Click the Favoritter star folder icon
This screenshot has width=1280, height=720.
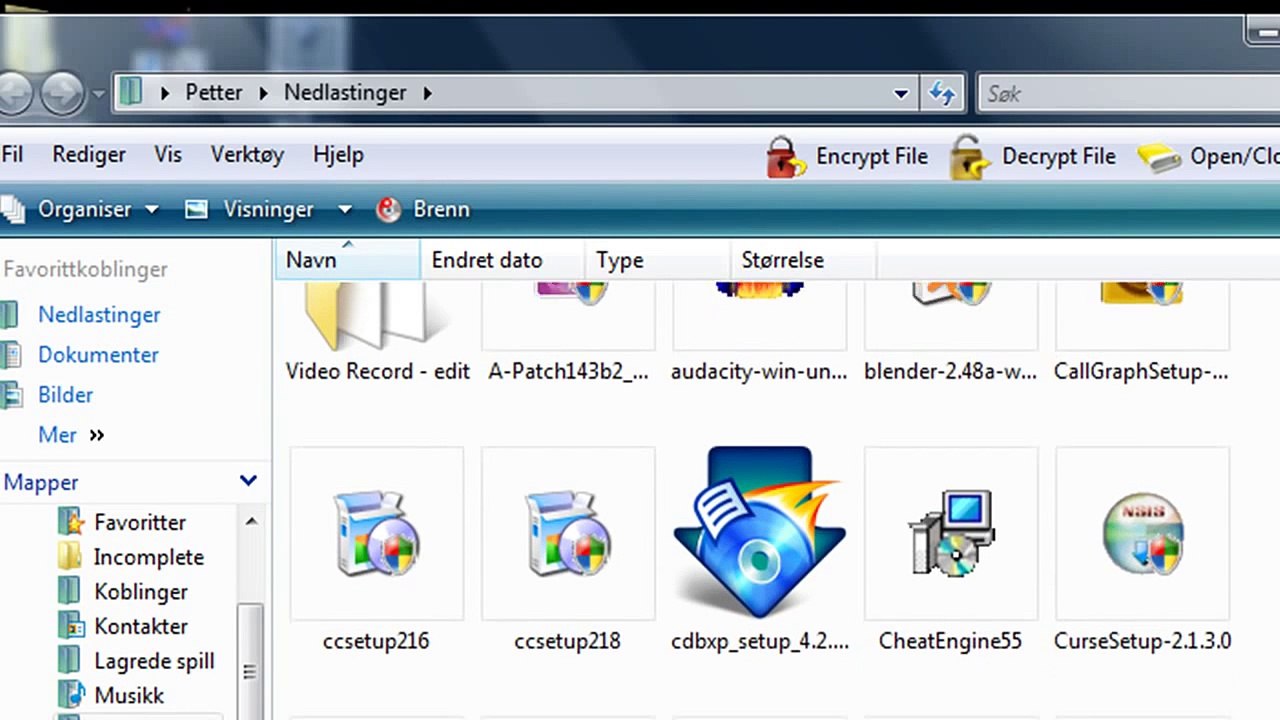[70, 522]
